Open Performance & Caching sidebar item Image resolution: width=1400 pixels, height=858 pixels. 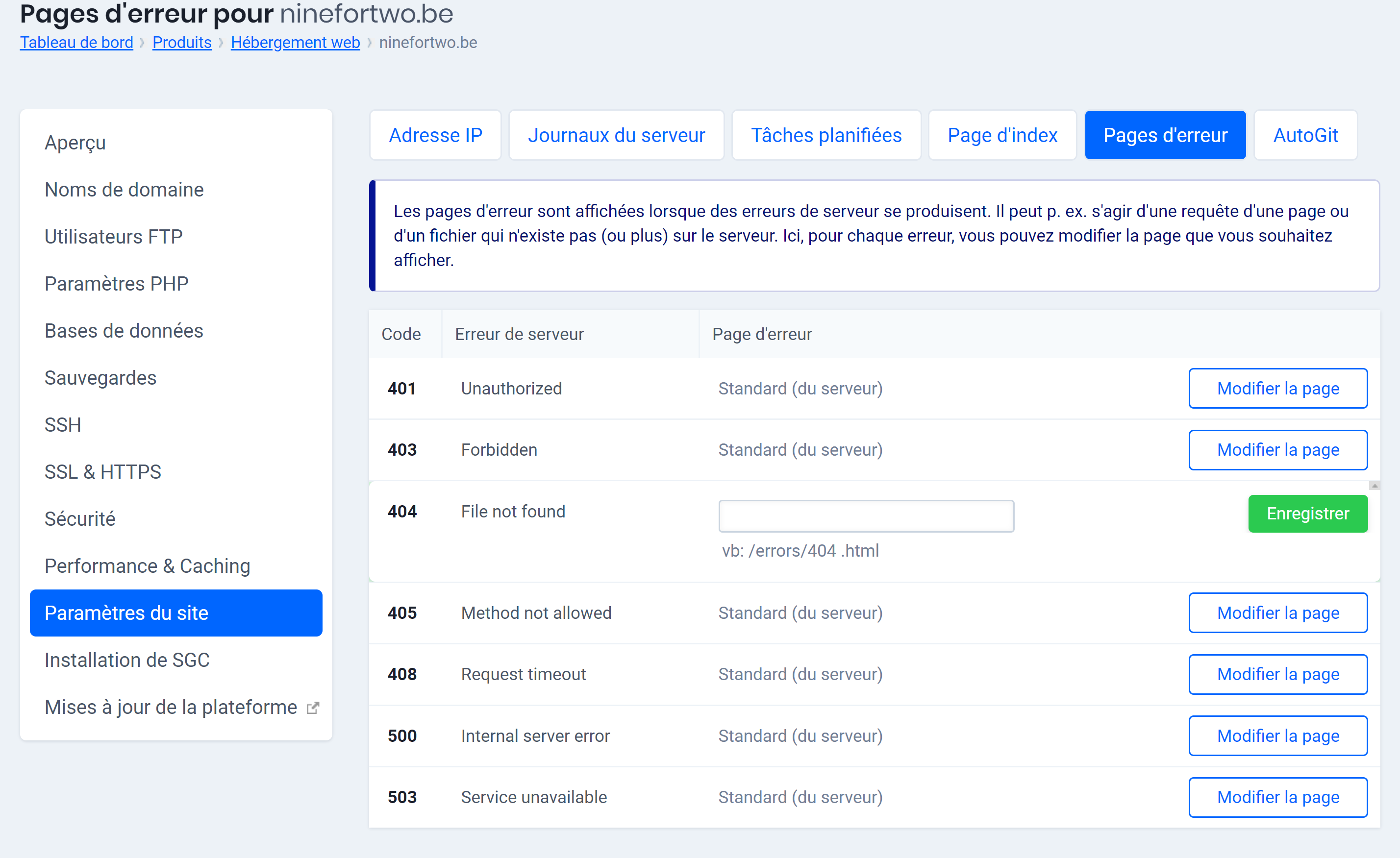pos(147,565)
